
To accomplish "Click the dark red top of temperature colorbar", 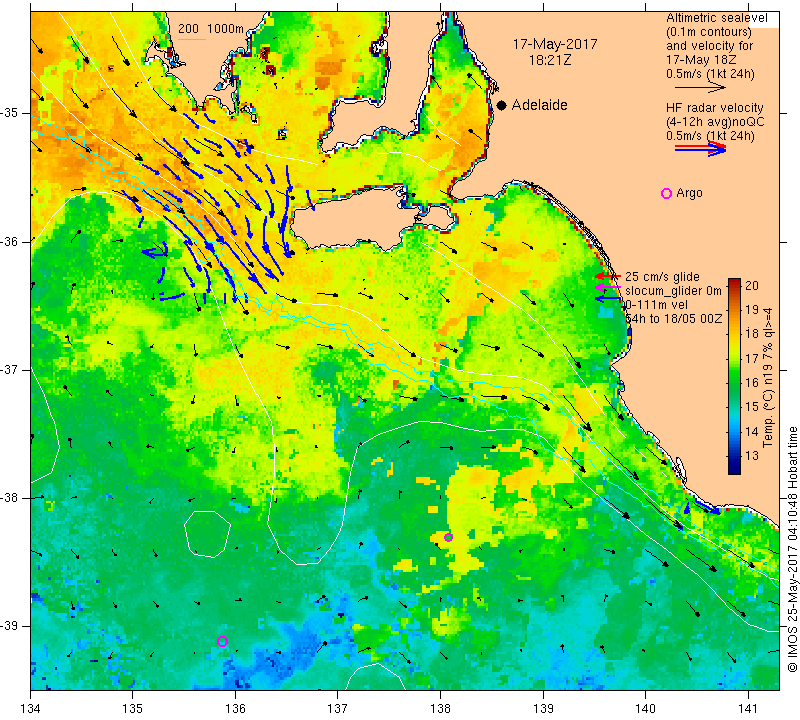I will pos(734,283).
